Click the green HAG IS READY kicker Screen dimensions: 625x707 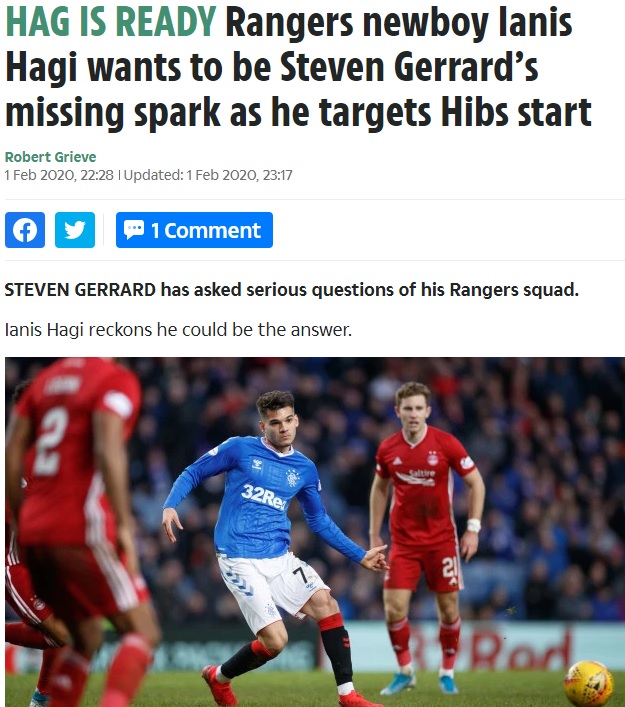click(x=111, y=22)
